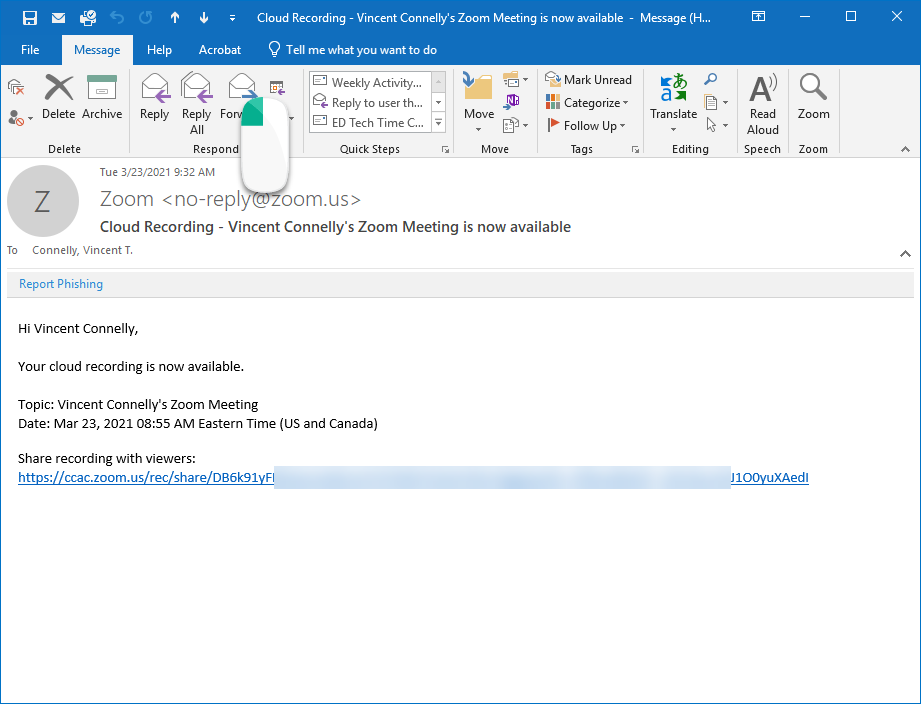This screenshot has width=921, height=704.
Task: Open the Follow Up dropdown
Action: [588, 125]
